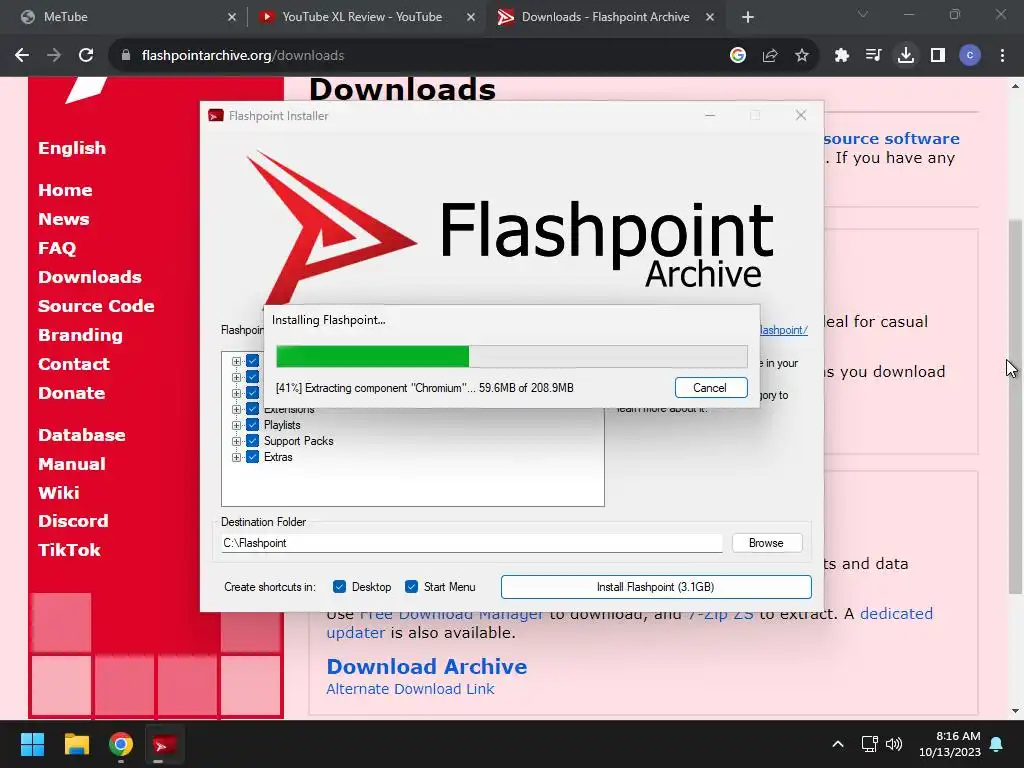Toggle the Start Menu shortcut checkbox

411,586
